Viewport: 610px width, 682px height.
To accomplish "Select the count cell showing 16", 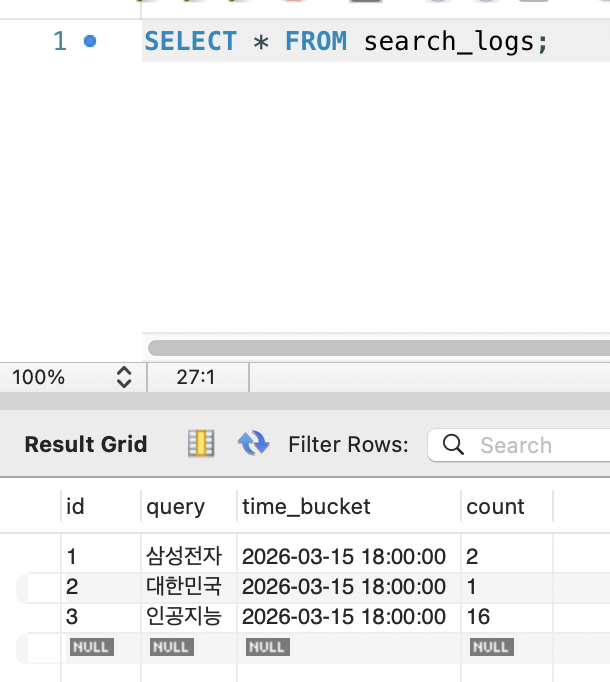I will pyautogui.click(x=479, y=616).
